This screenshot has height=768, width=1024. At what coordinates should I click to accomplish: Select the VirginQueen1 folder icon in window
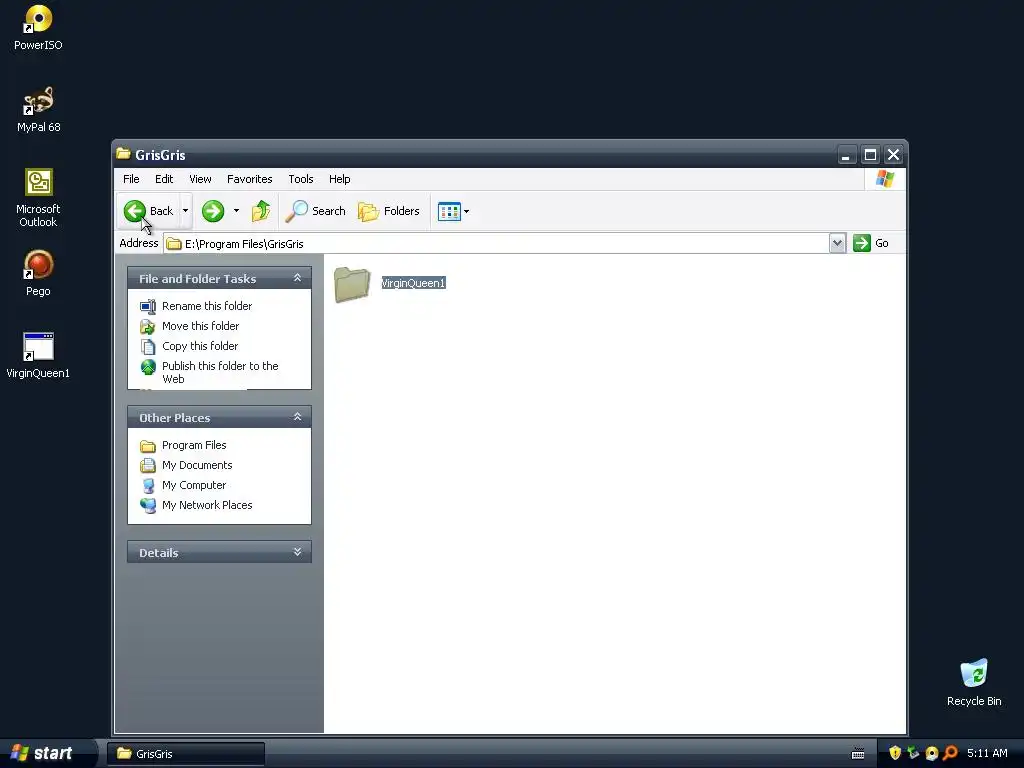(x=352, y=284)
